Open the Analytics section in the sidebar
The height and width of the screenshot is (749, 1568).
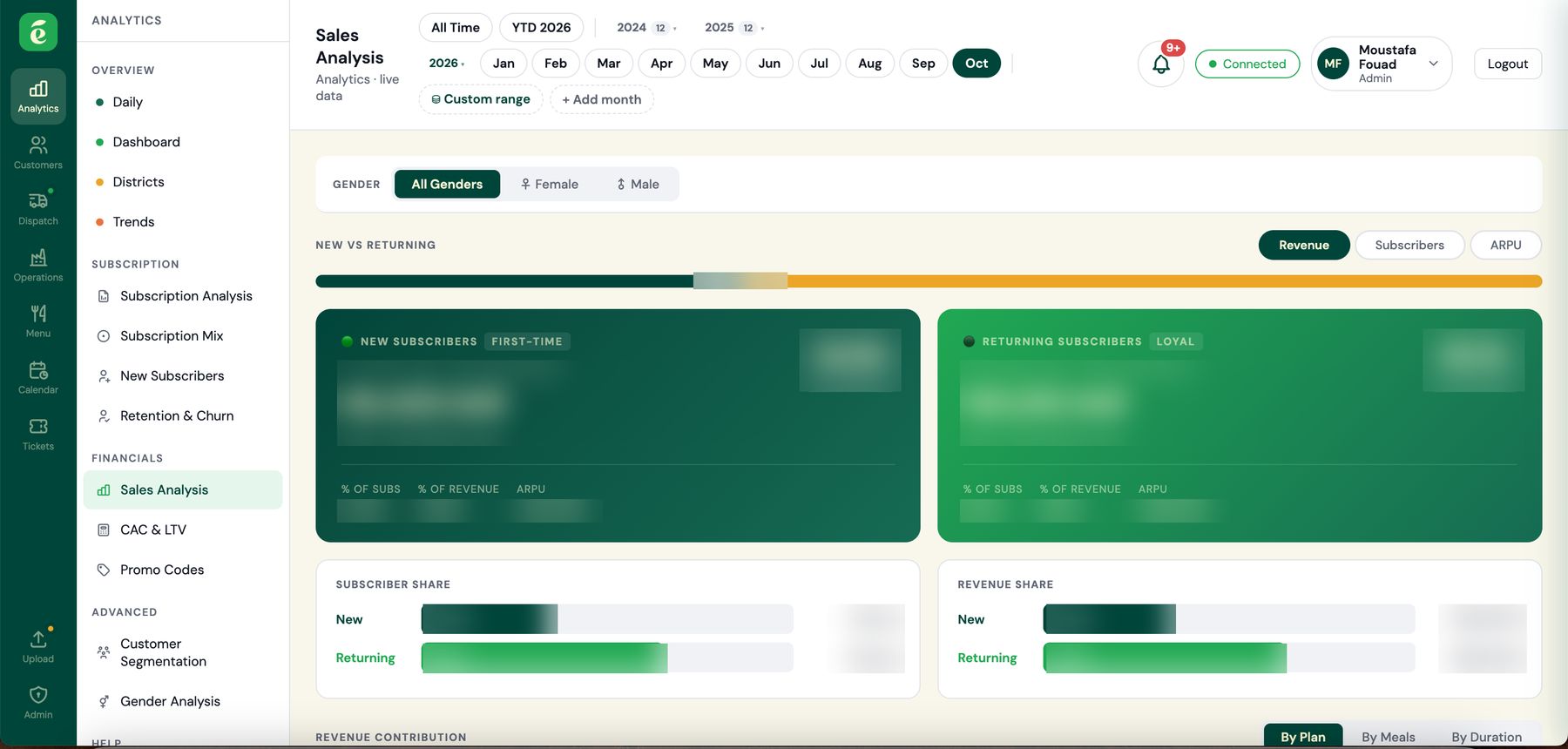38,96
